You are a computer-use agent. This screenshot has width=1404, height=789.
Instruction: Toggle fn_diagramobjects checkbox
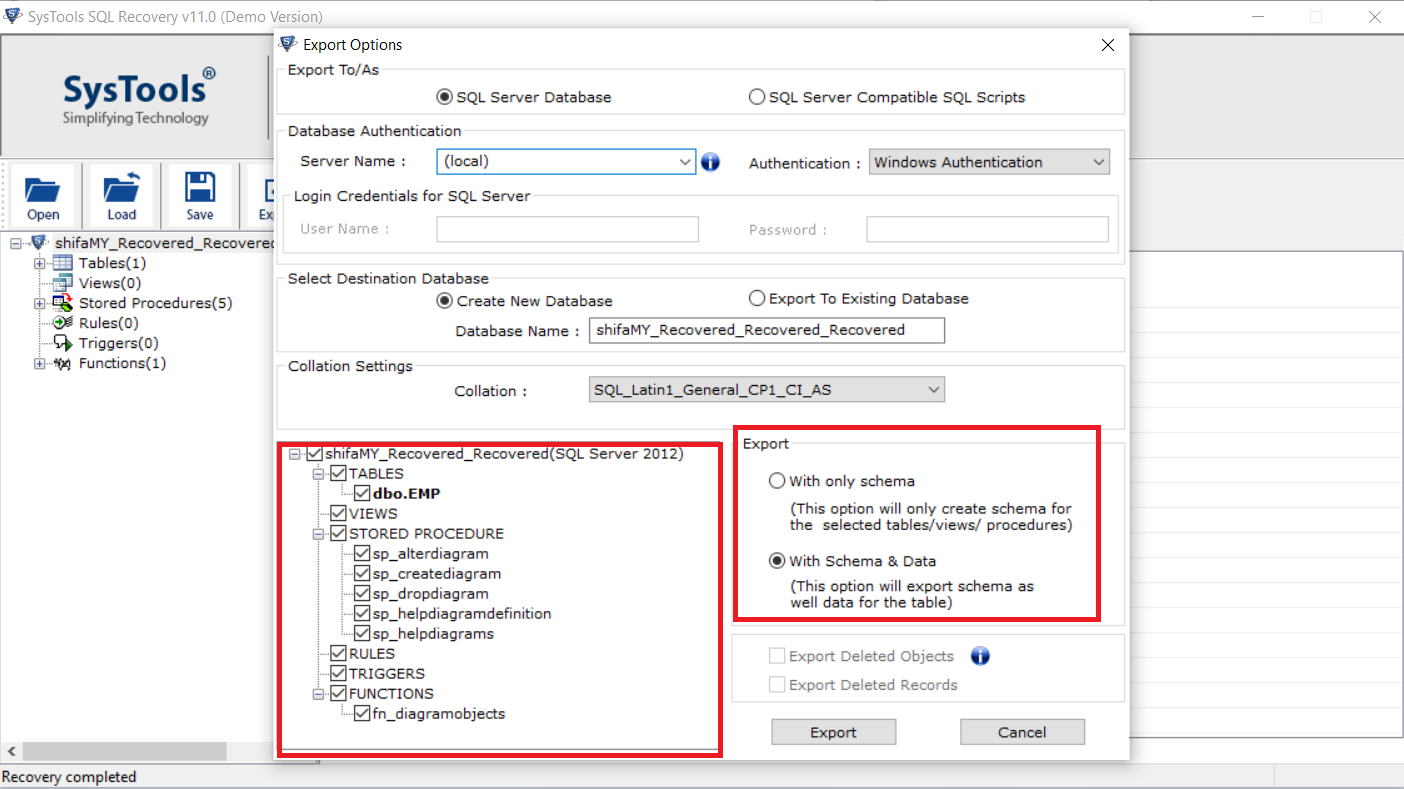(362, 713)
